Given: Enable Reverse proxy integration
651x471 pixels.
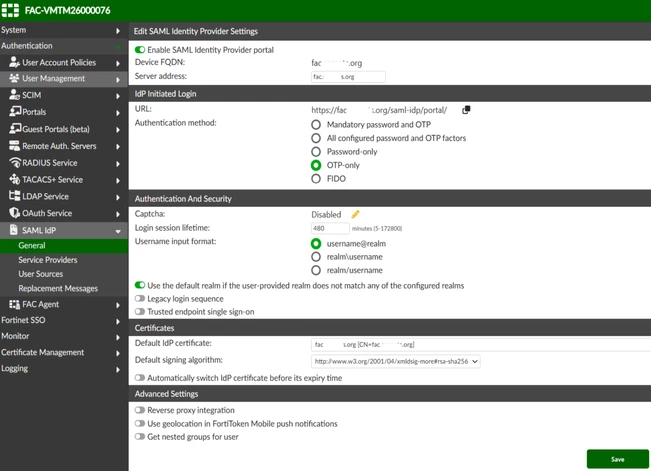Looking at the screenshot, I should point(140,410).
